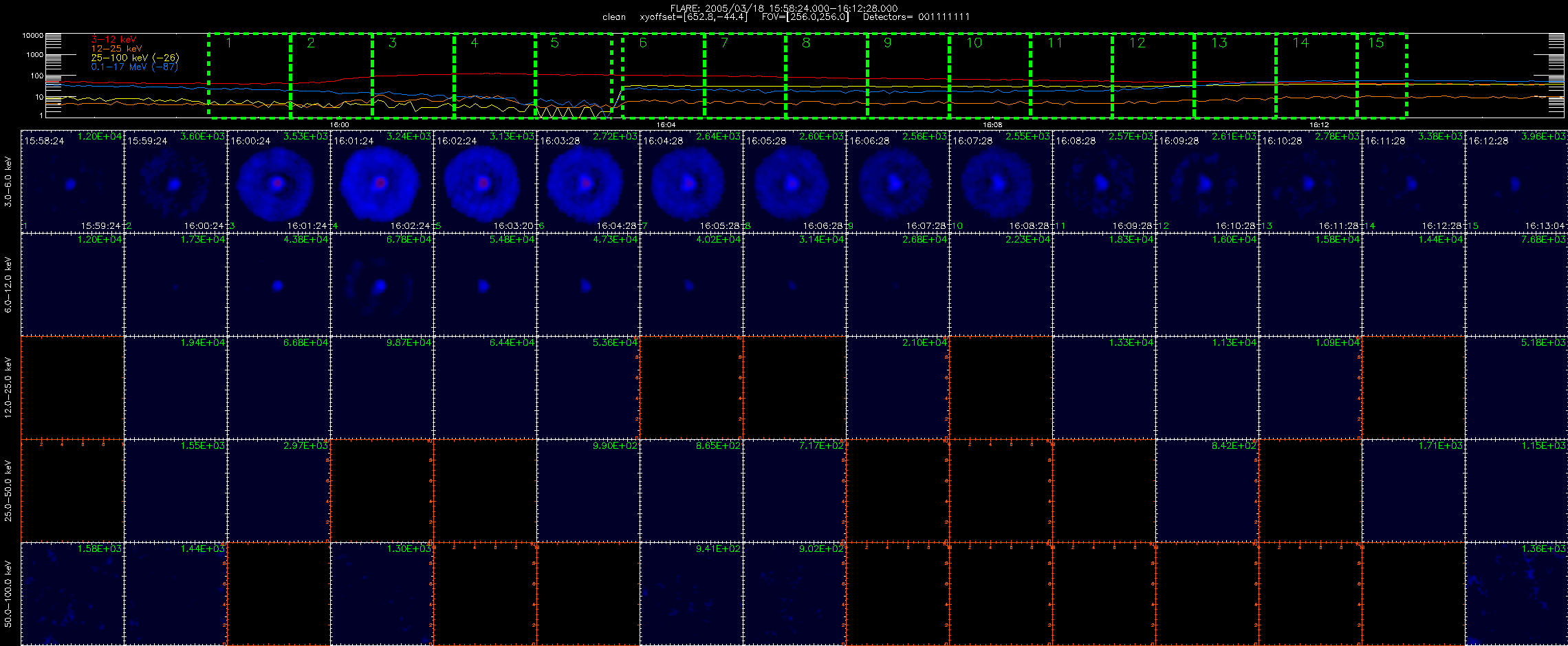Pick interval 10 on the light curve
This screenshot has width=1568, height=646.
coord(990,76)
